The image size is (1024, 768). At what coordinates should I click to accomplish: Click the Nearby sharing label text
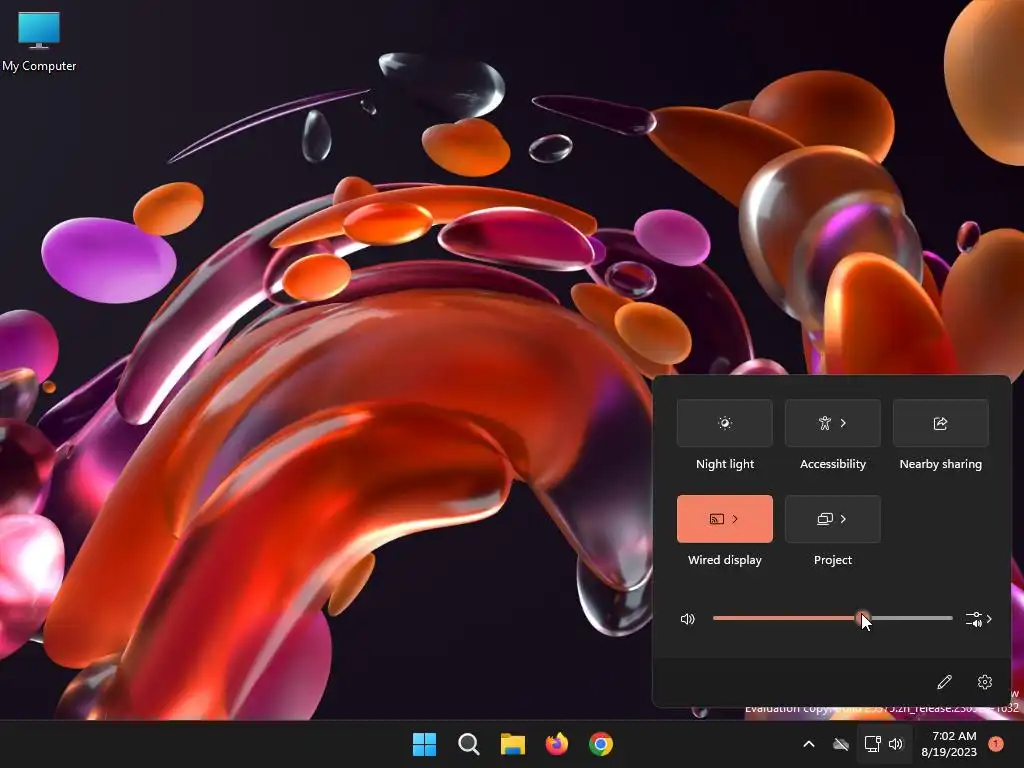(940, 464)
